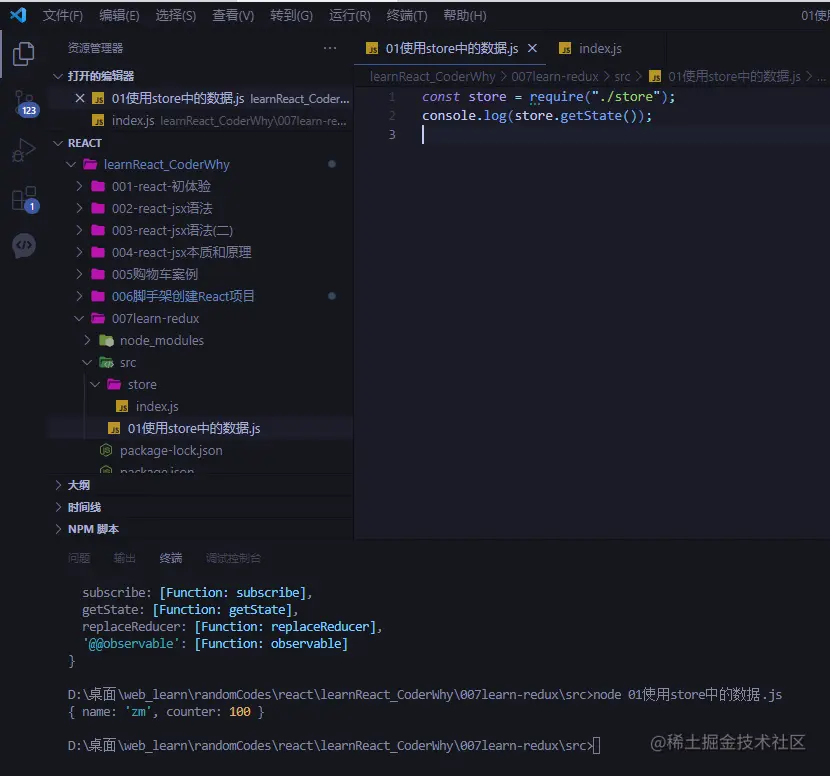
Task: Place the cursor on empty line 3
Action: click(591, 135)
